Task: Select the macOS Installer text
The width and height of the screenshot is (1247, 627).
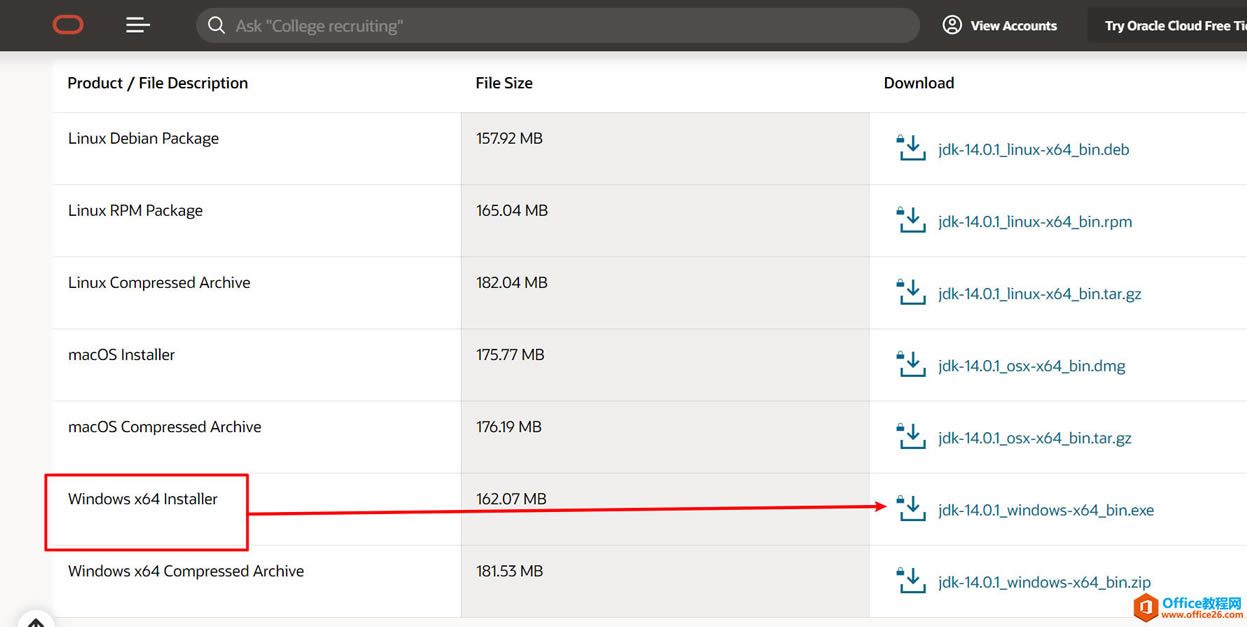Action: [121, 354]
